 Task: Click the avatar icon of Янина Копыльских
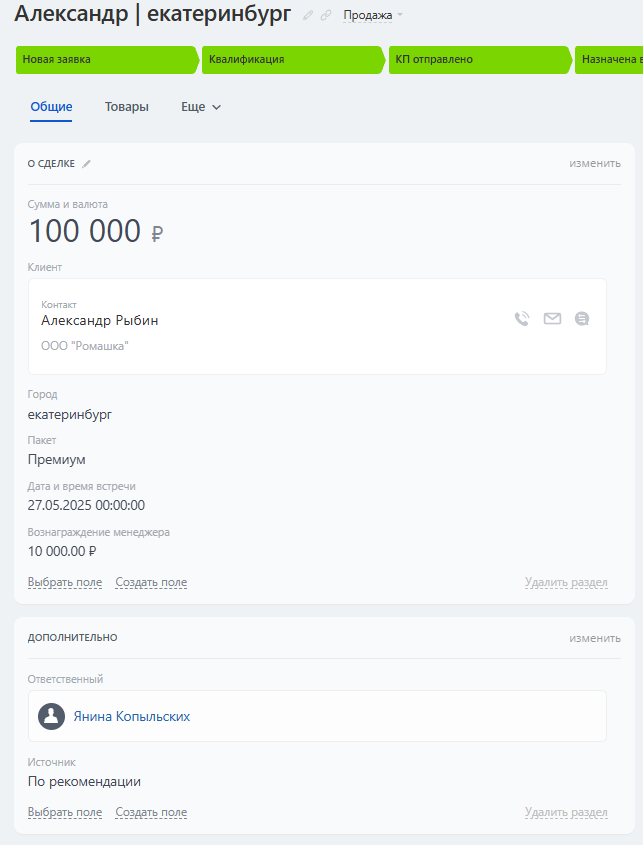[51, 716]
